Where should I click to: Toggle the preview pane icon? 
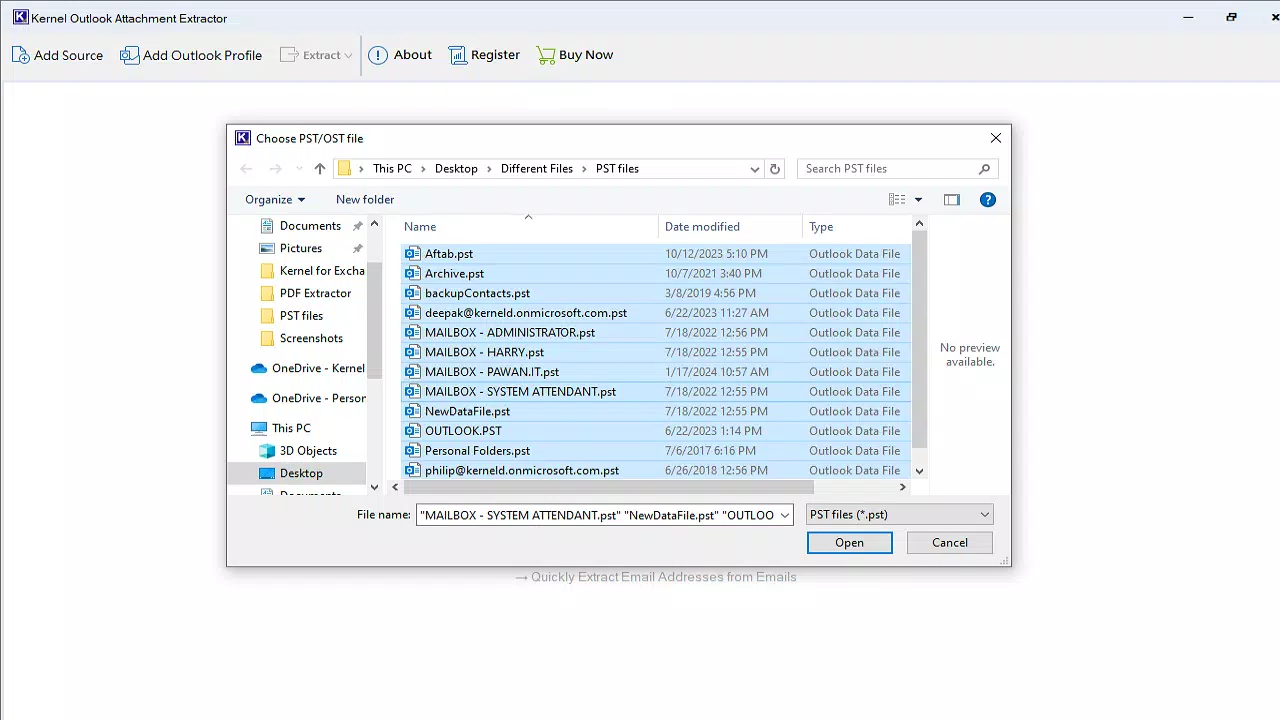(952, 200)
